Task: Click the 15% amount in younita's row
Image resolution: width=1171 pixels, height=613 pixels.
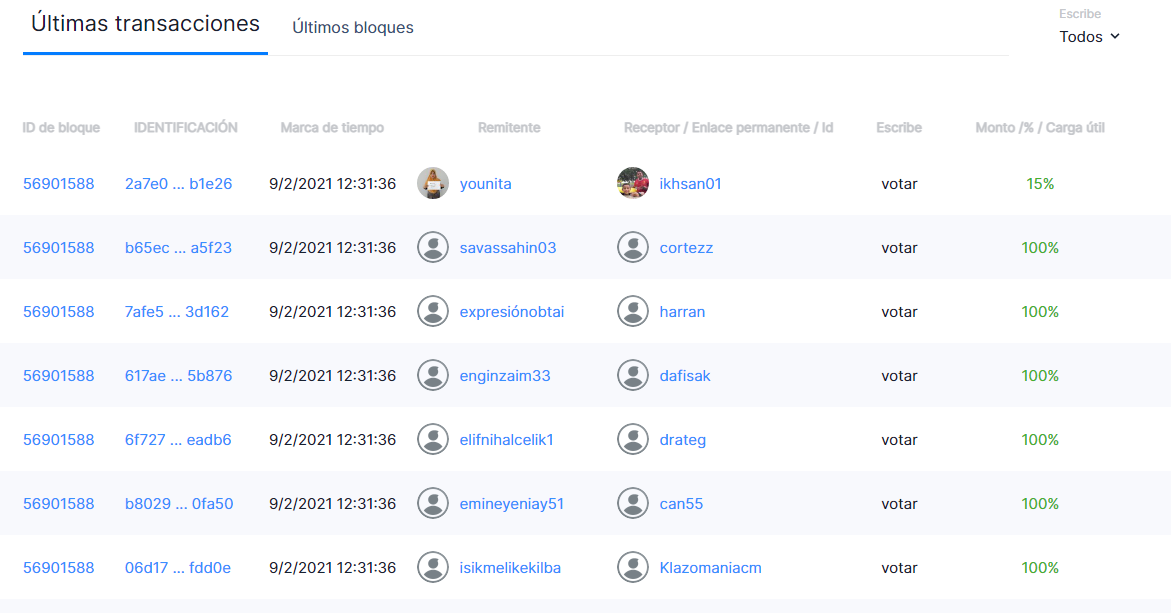Action: pos(1040,184)
